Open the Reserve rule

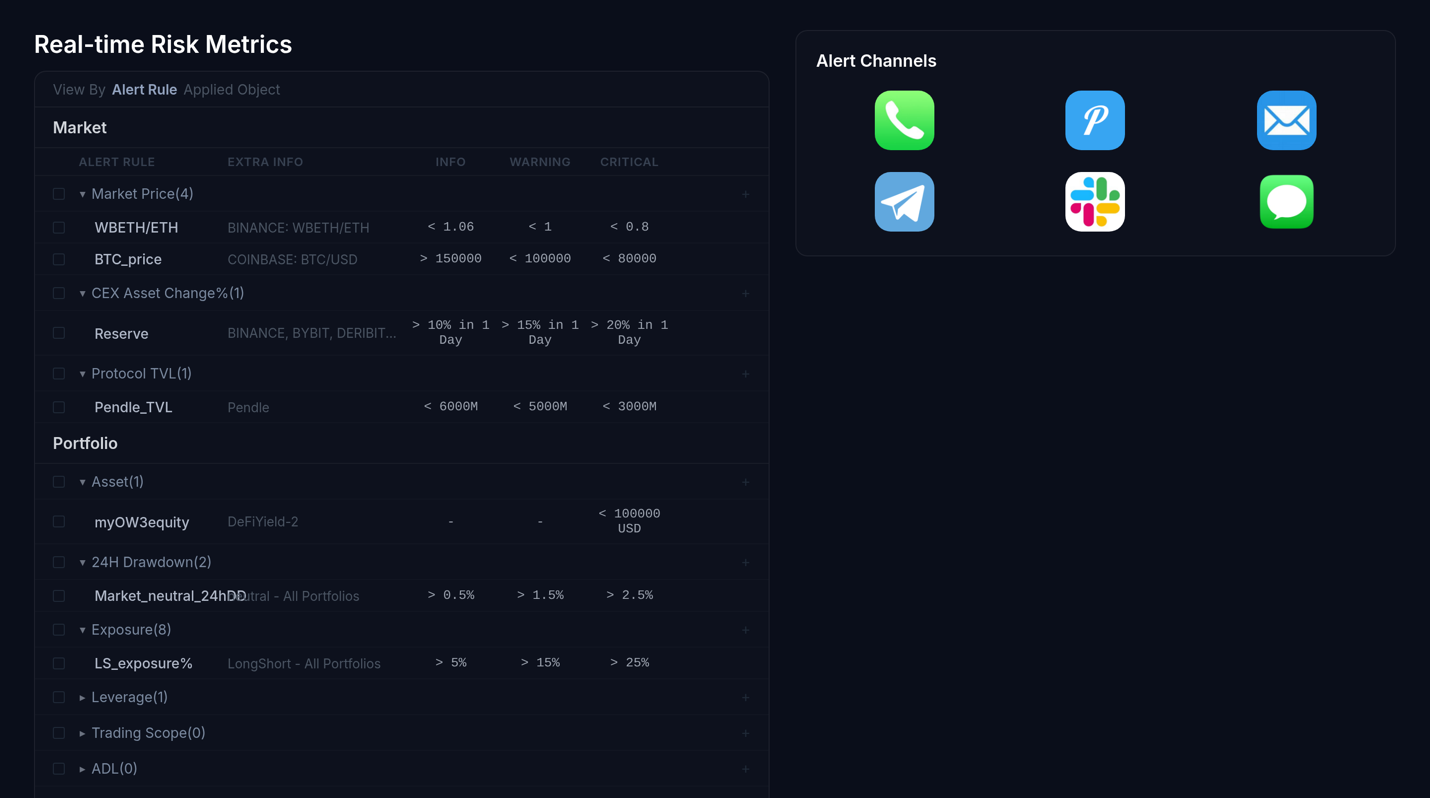click(121, 334)
